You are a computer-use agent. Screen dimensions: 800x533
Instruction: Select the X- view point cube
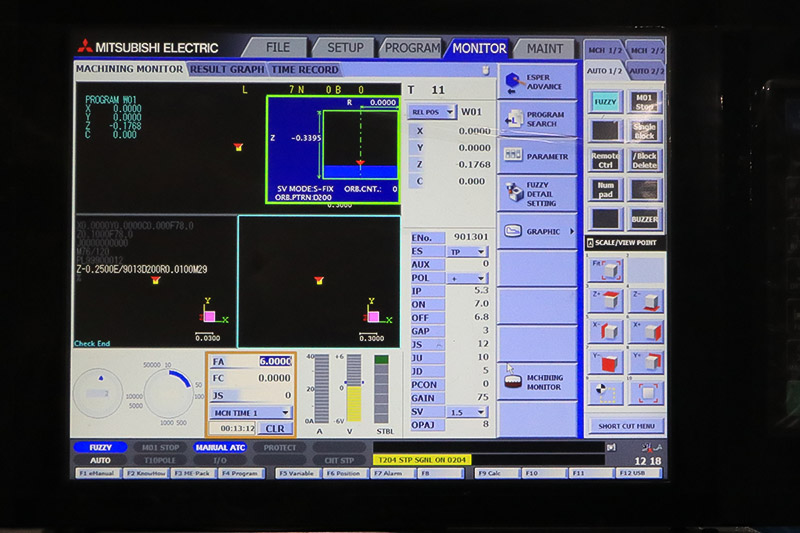607,331
